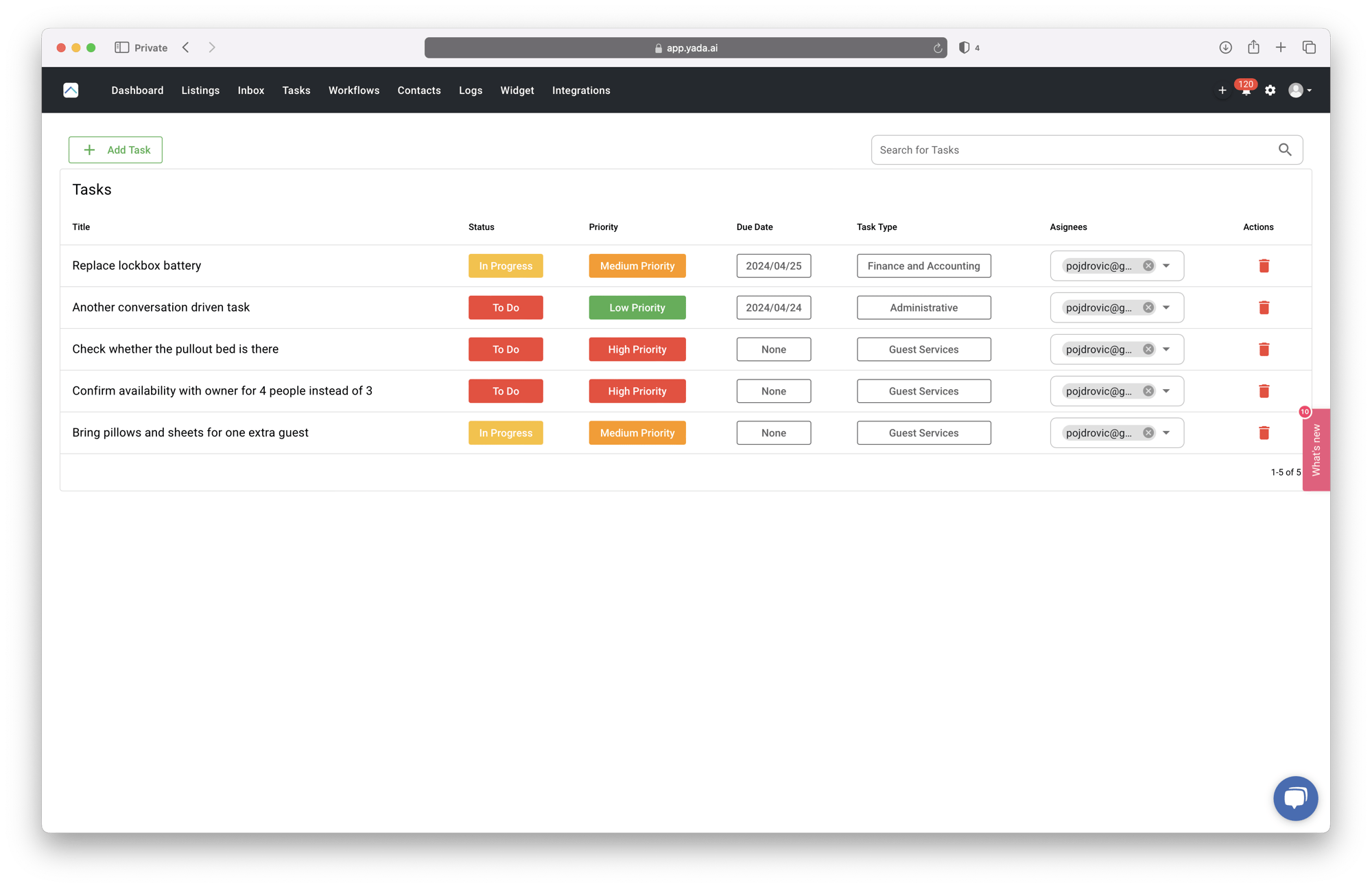Open the user account avatar menu
This screenshot has width=1372, height=888.
pos(1299,91)
